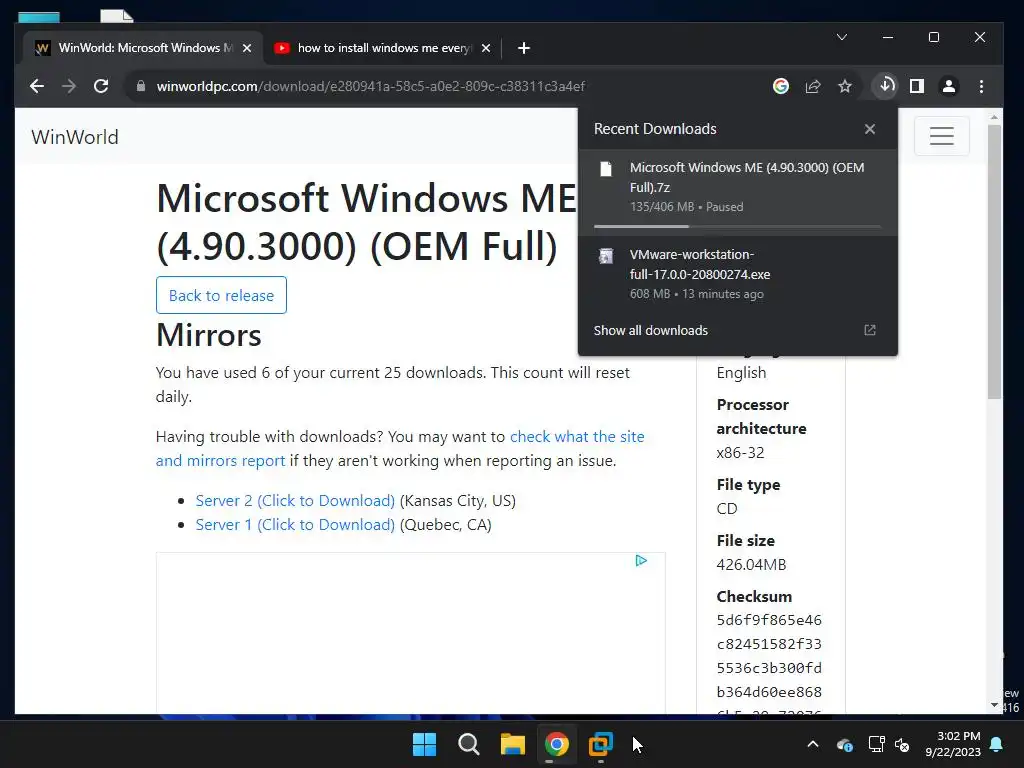
Task: Open the tab search dropdown chevron
Action: (842, 37)
